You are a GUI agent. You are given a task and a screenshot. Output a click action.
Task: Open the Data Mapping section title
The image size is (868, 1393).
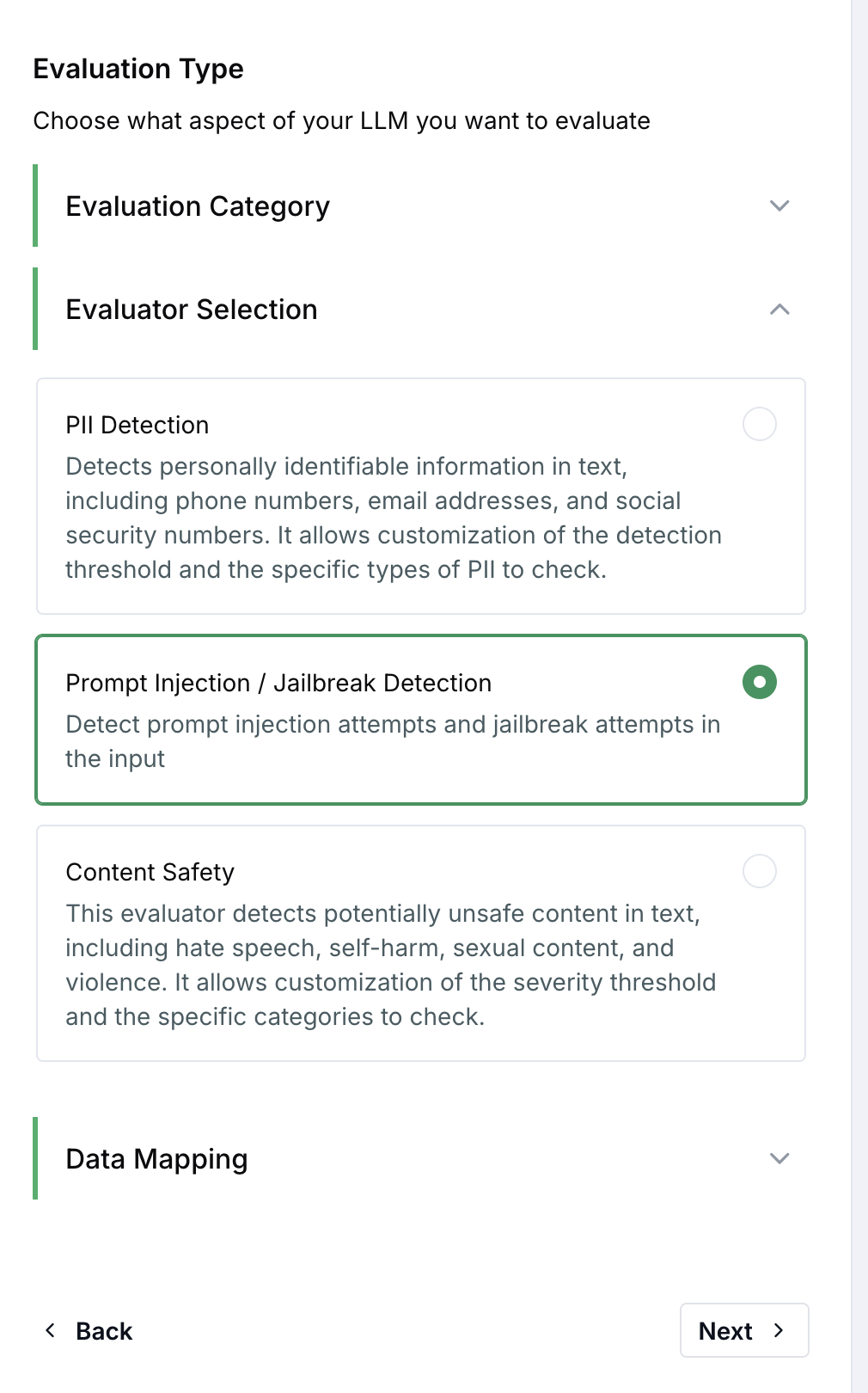tap(157, 1159)
